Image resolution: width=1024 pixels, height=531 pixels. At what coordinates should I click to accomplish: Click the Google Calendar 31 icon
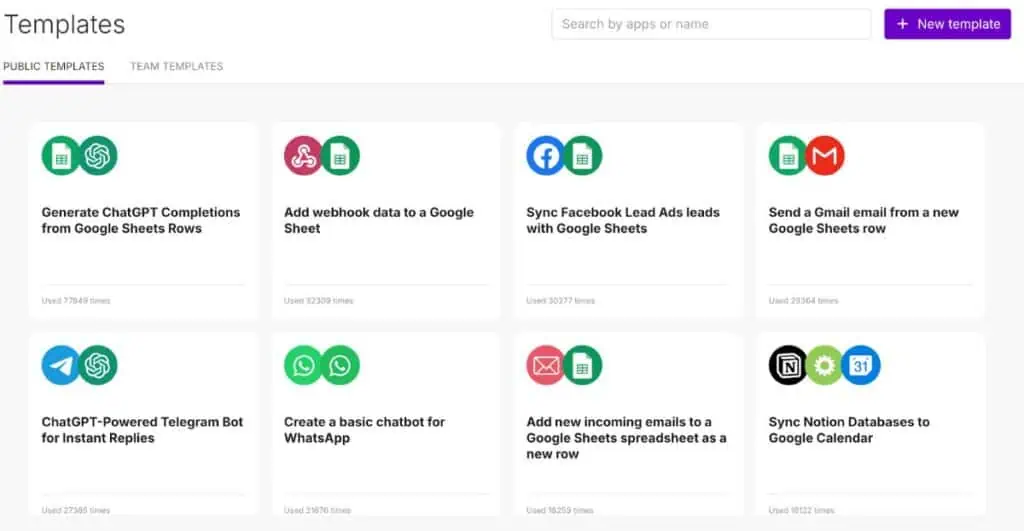pyautogui.click(x=861, y=365)
